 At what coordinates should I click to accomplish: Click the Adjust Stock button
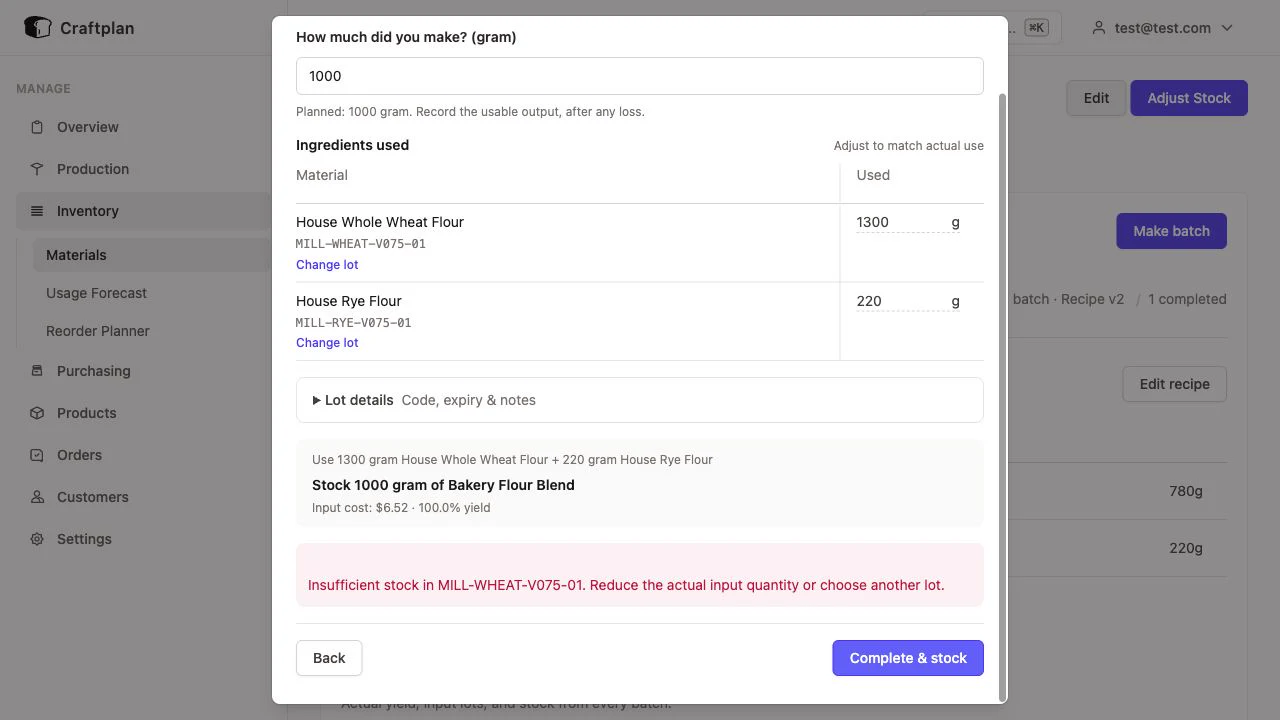[1189, 98]
